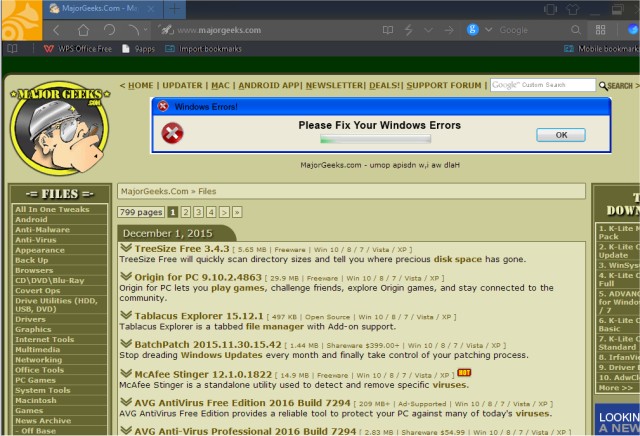This screenshot has width=640, height=436.
Task: Open the NEWSLETTER menu link
Action: pyautogui.click(x=334, y=85)
